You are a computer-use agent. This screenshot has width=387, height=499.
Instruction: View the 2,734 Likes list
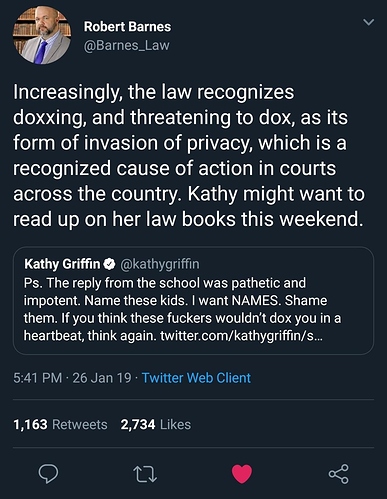(156, 424)
